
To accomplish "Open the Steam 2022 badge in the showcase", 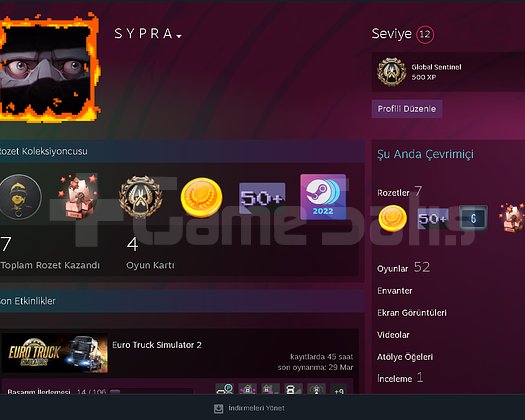I will coord(323,197).
